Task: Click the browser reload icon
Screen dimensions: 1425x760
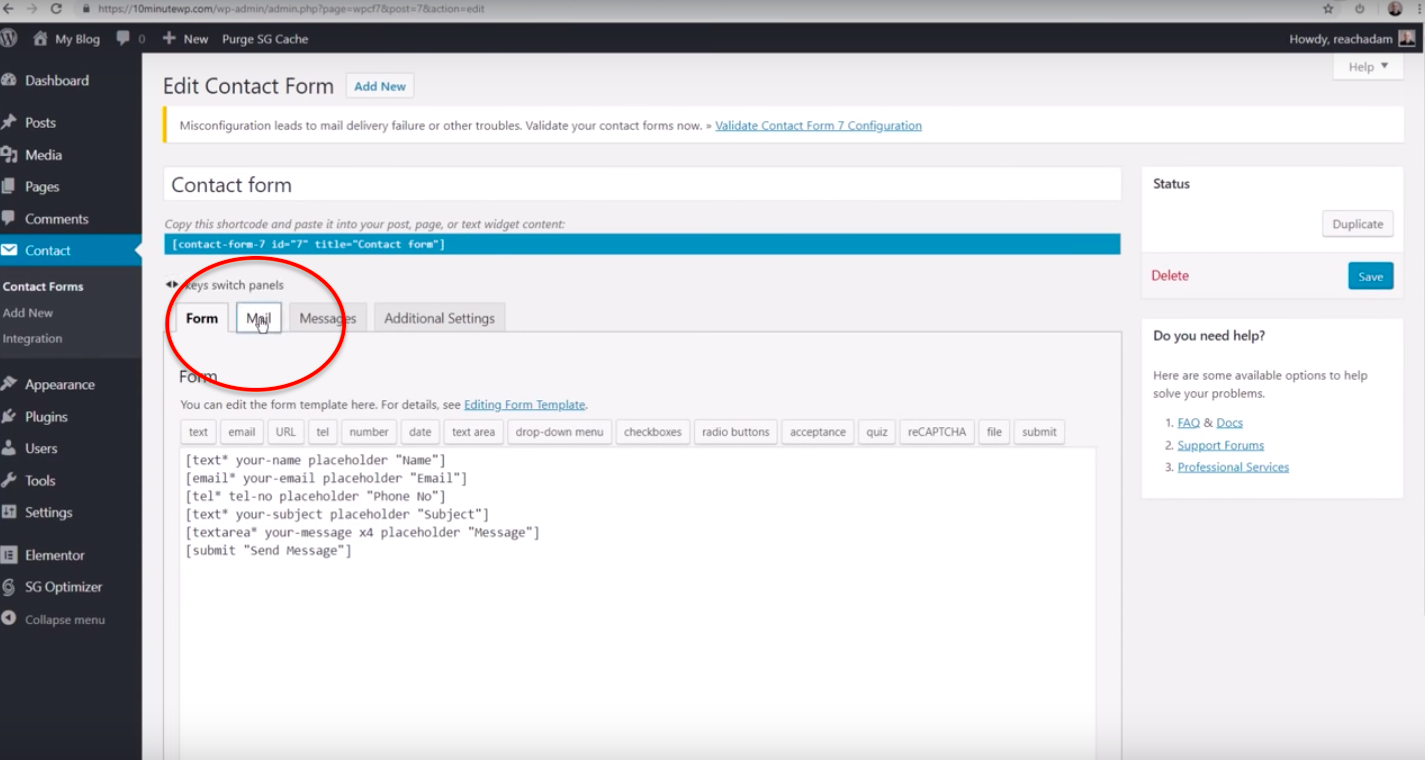Action: tap(56, 8)
